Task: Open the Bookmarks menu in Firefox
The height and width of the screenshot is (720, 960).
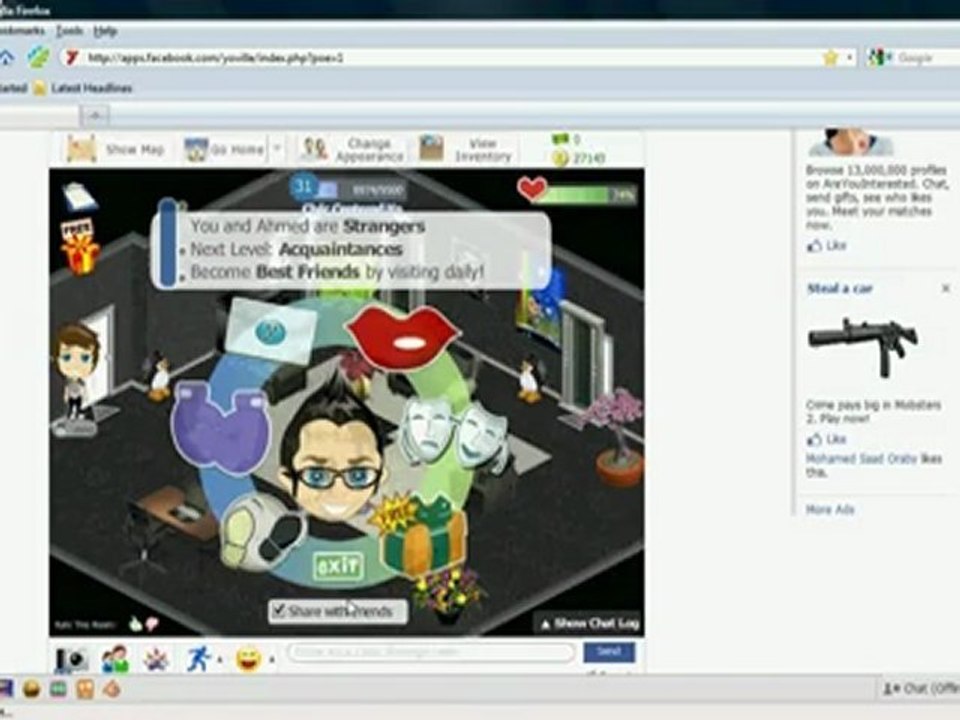Action: click(21, 31)
